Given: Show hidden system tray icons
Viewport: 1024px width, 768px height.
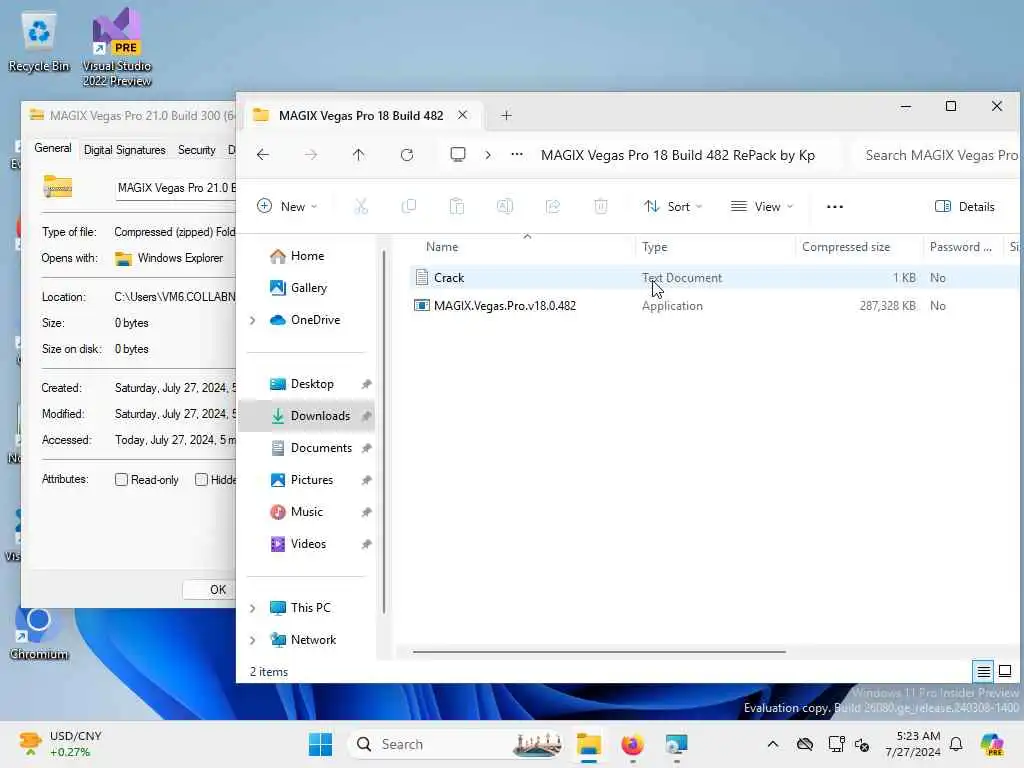Looking at the screenshot, I should (773, 744).
